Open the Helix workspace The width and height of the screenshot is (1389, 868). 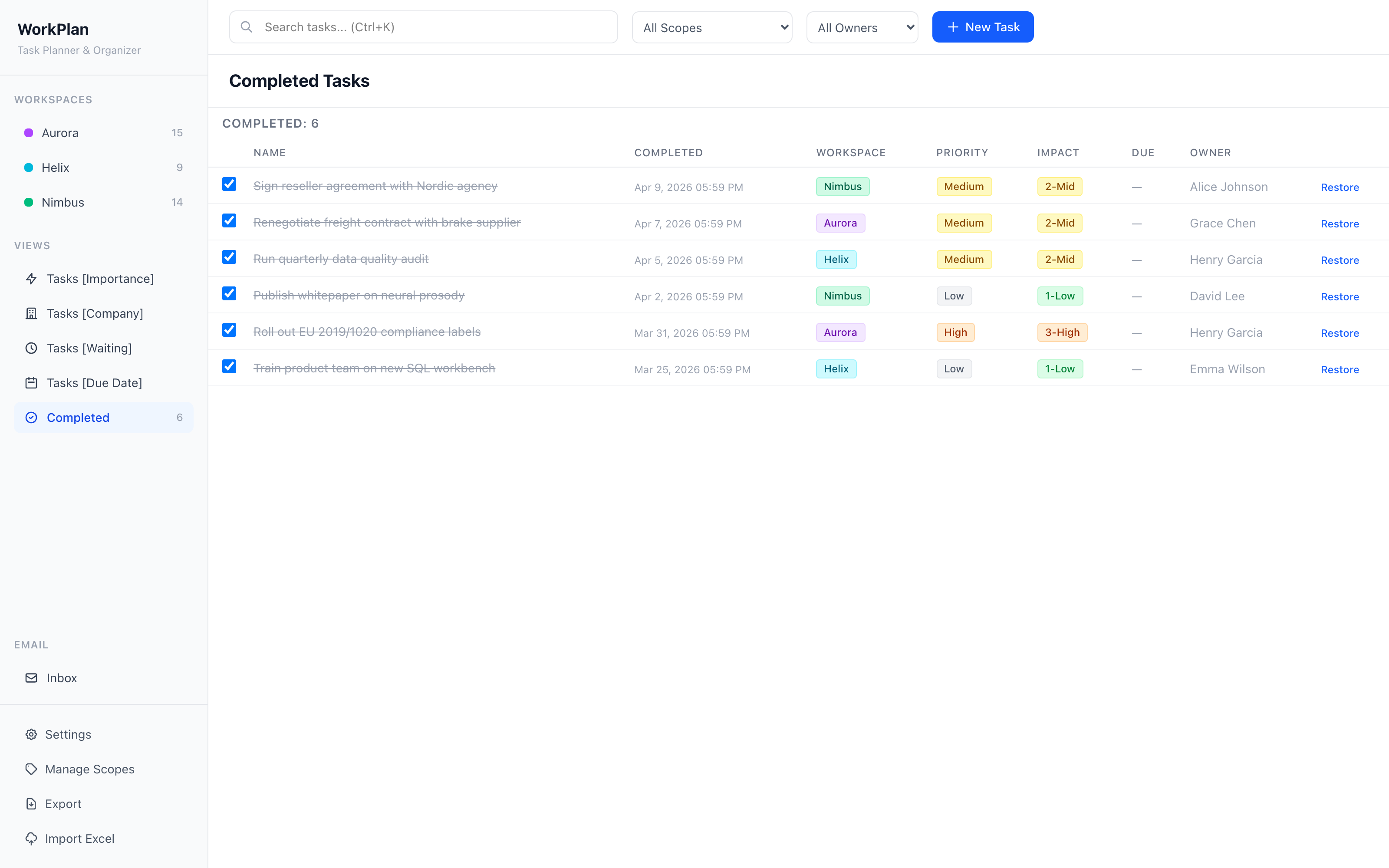pyautogui.click(x=103, y=168)
